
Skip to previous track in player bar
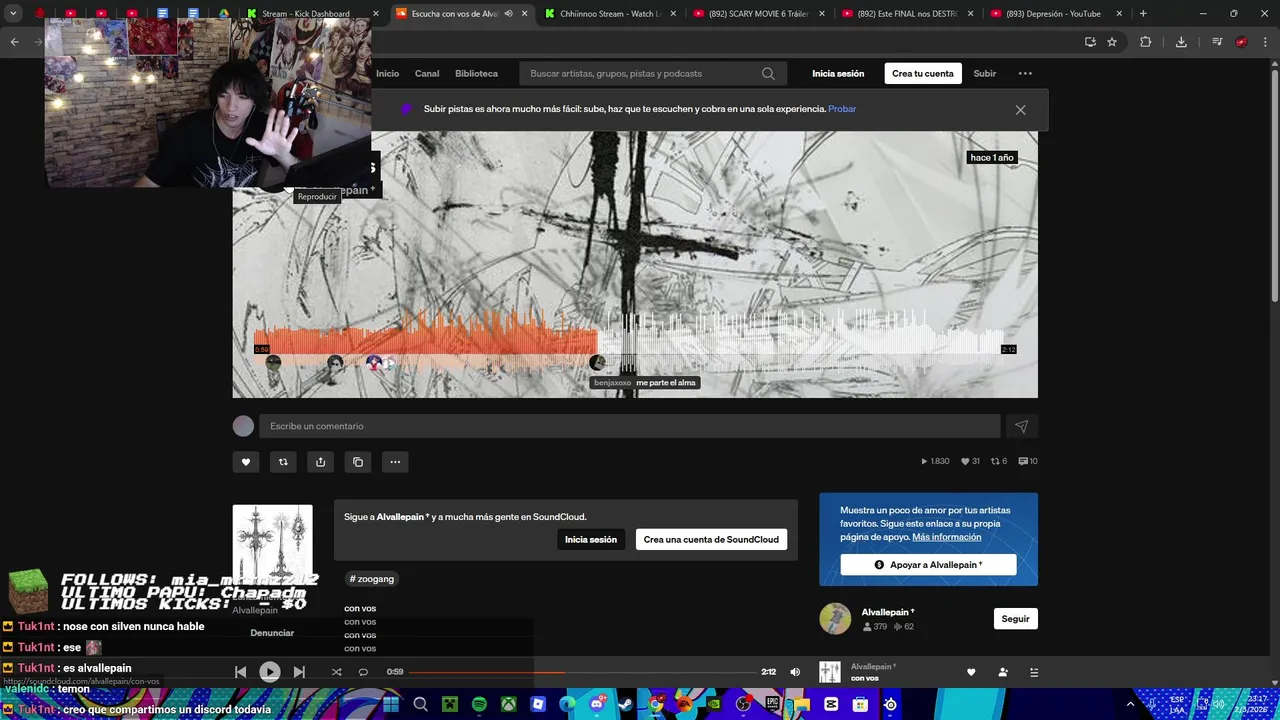pos(240,672)
